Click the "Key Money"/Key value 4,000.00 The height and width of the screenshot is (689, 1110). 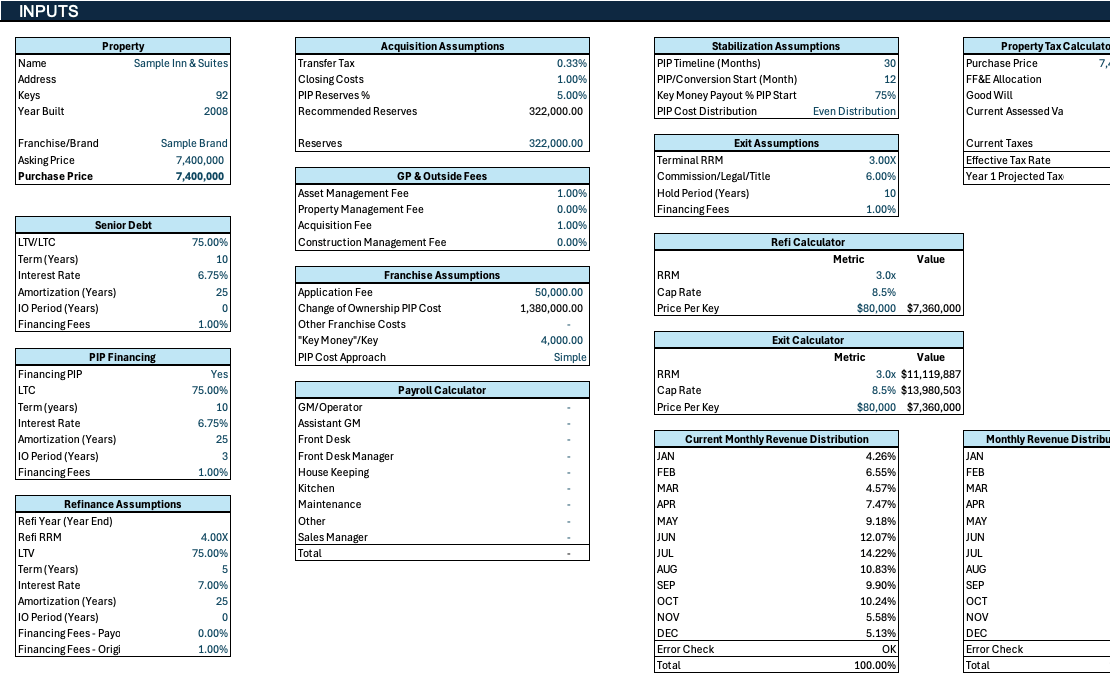tap(561, 340)
